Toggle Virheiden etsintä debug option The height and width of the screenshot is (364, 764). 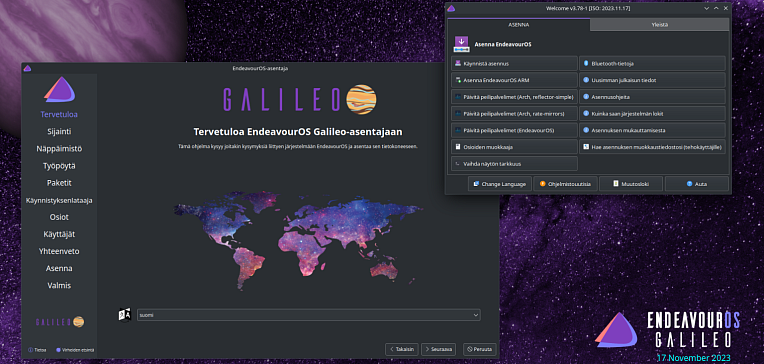75,350
